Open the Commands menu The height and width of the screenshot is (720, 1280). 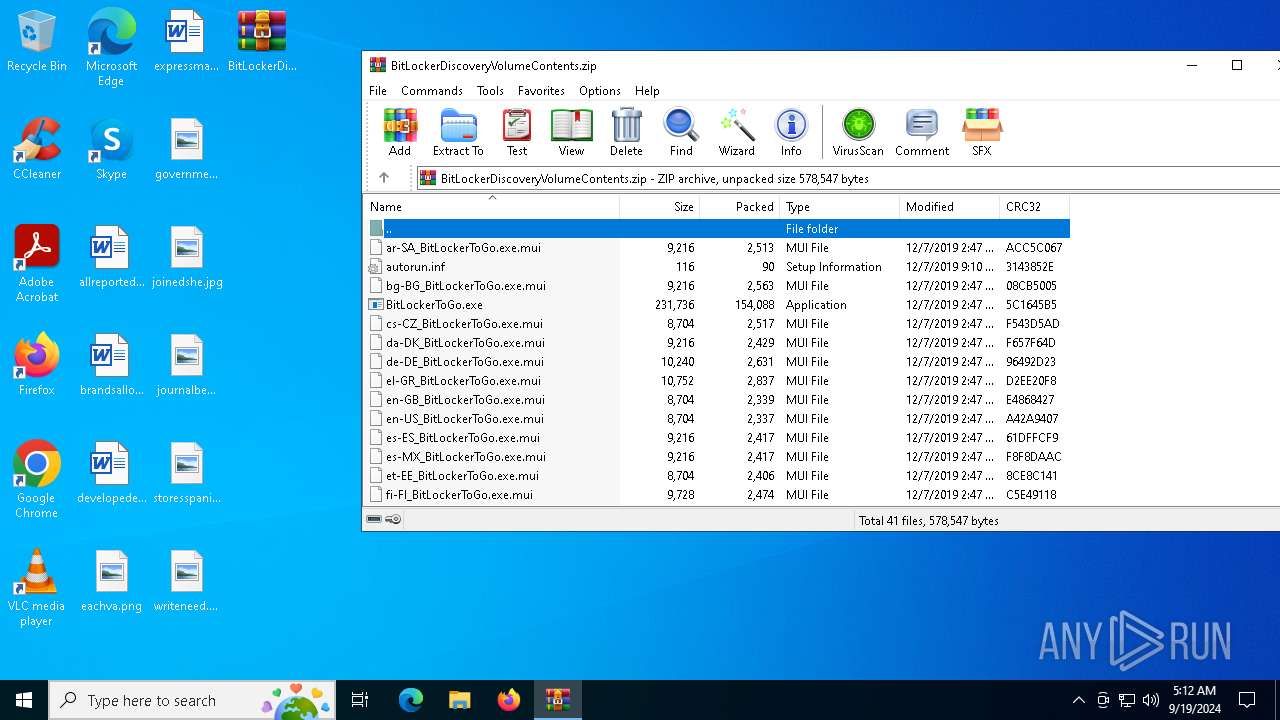tap(432, 90)
